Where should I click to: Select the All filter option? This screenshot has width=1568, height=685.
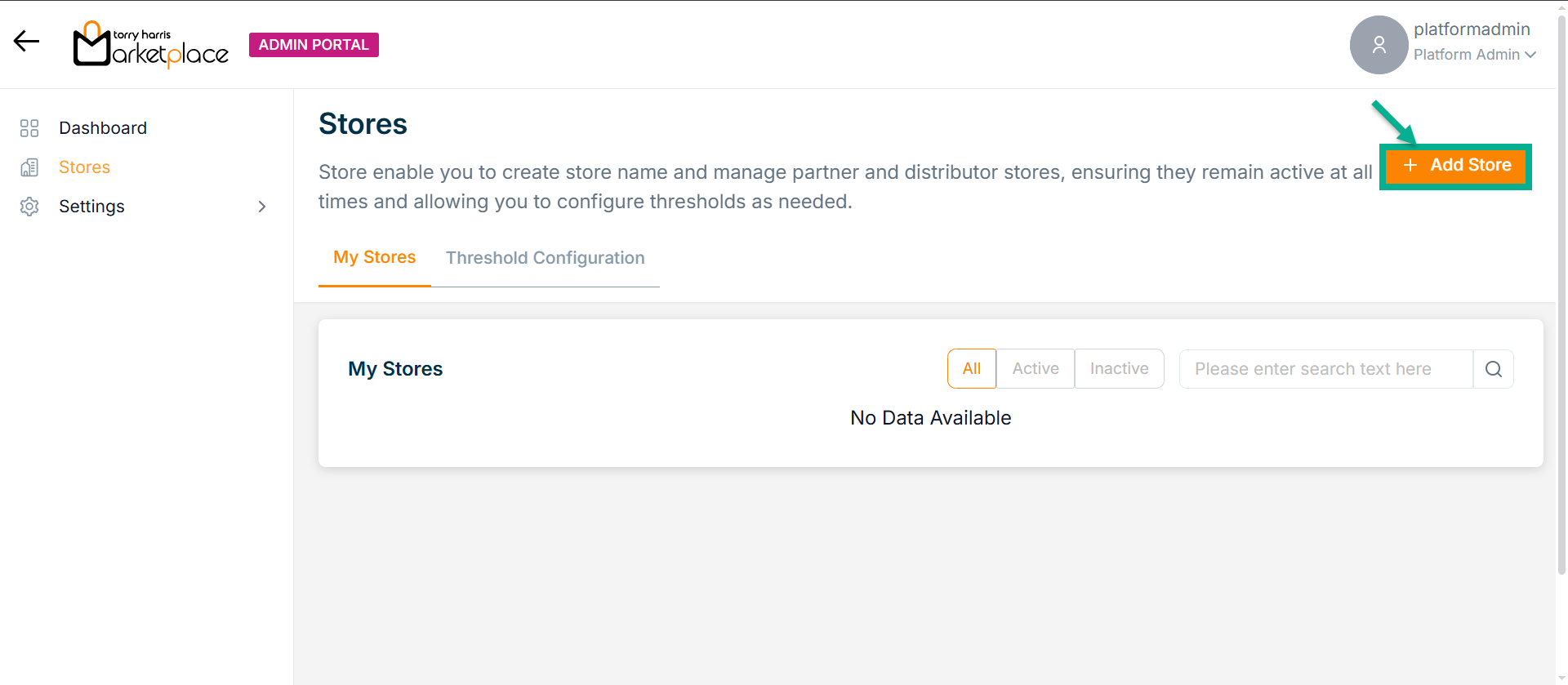(971, 369)
